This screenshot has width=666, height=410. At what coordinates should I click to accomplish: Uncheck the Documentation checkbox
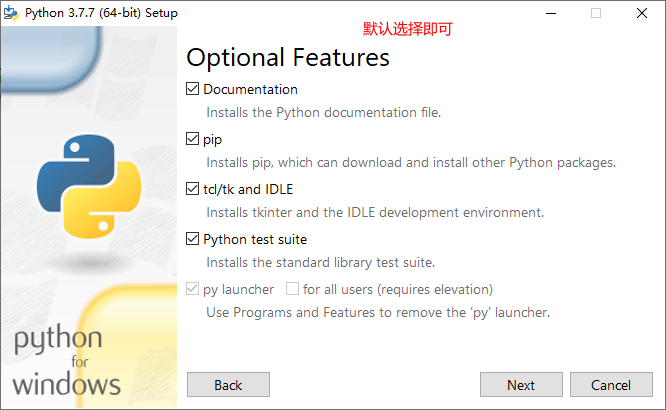[x=193, y=89]
